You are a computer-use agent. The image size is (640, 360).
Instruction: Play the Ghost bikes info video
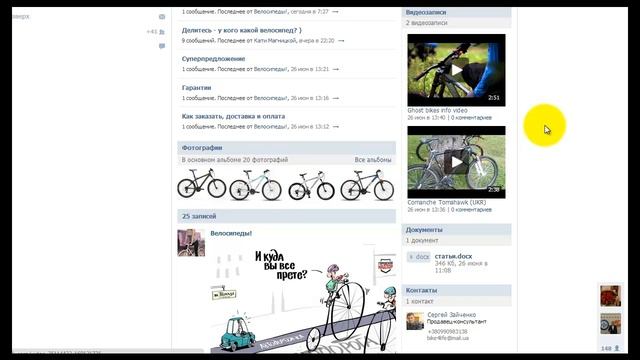[456, 70]
